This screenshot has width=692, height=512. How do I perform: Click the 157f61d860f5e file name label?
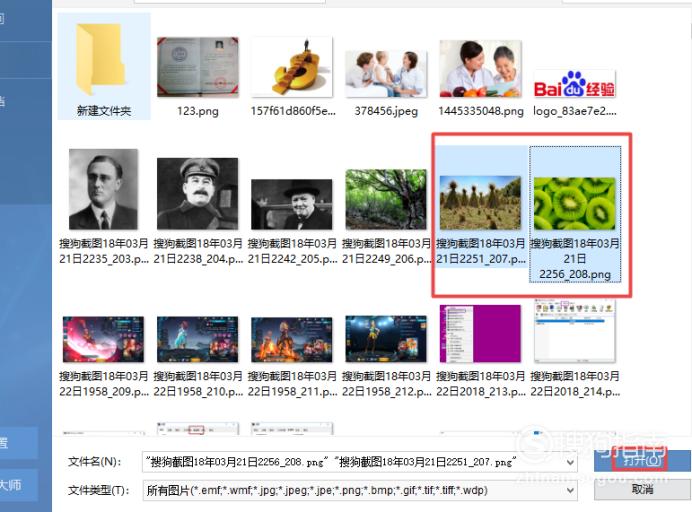293,111
